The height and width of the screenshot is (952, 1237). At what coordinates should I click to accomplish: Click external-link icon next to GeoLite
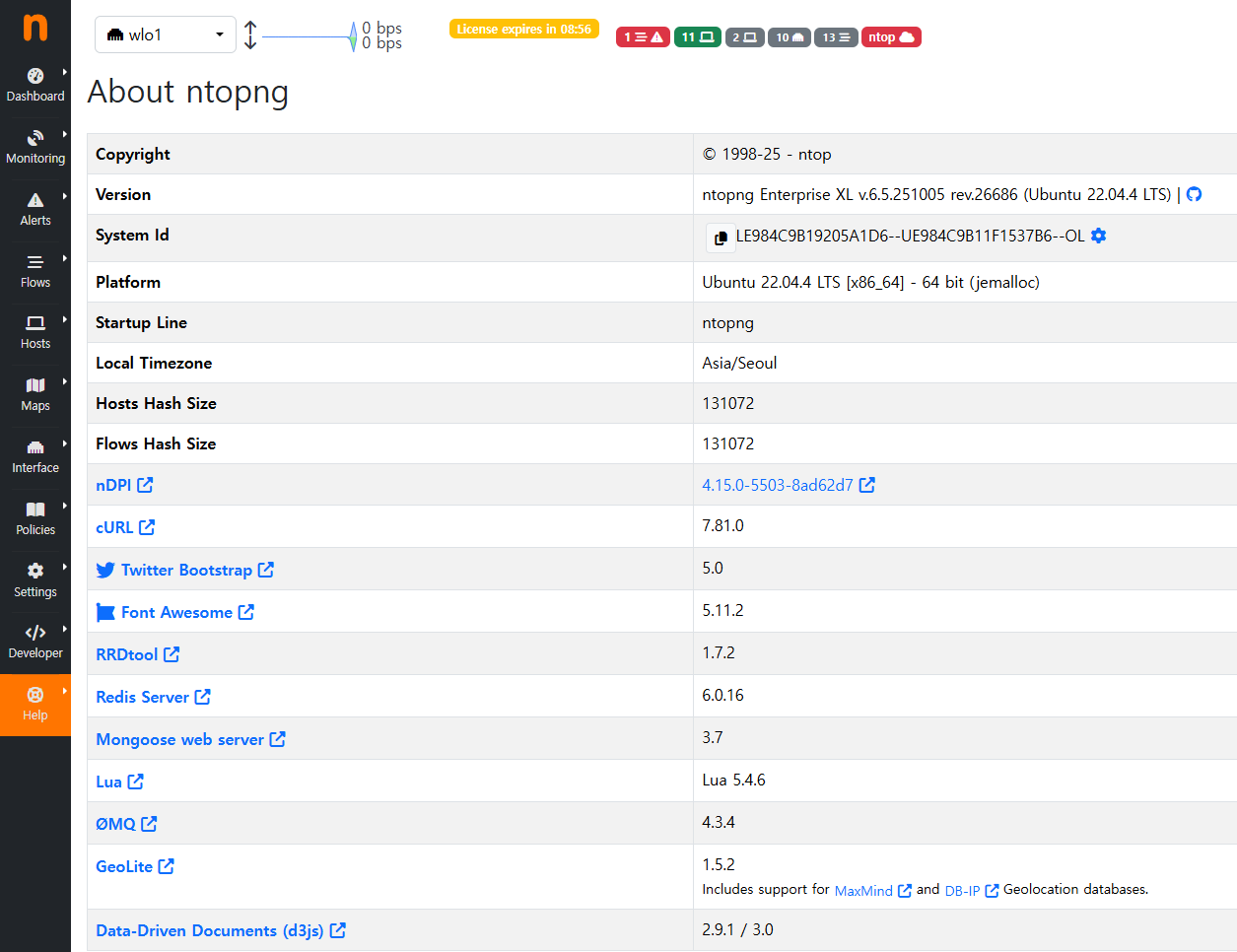pos(167,866)
